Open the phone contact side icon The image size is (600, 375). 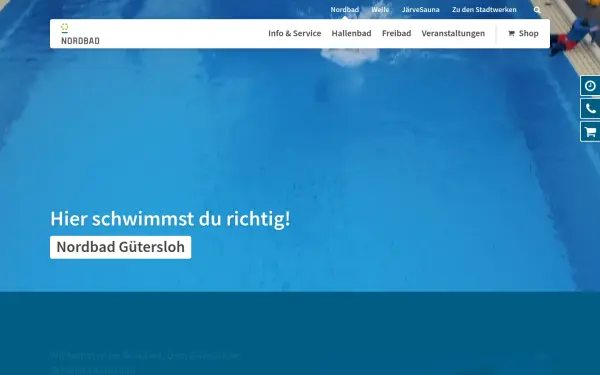tap(590, 109)
